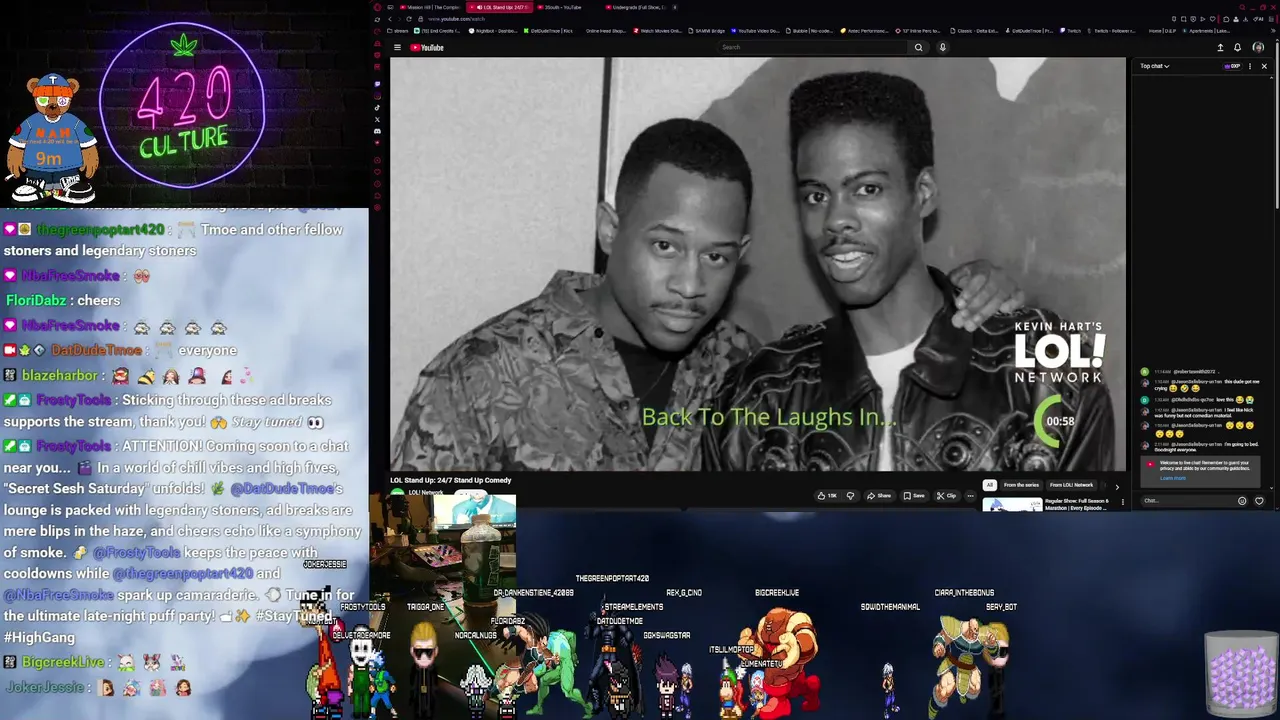Click the Save button under the video
1280x720 pixels.
[x=914, y=496]
